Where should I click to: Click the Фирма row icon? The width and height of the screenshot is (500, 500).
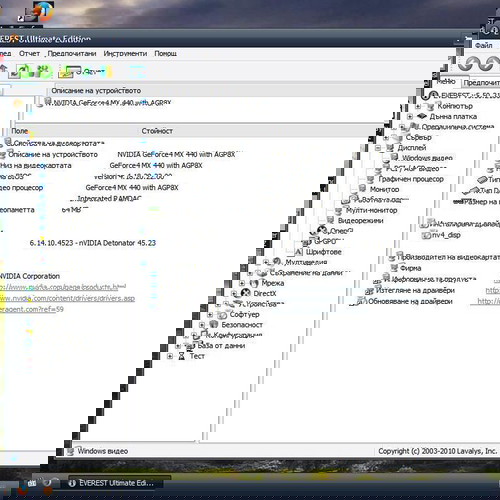pos(394,268)
